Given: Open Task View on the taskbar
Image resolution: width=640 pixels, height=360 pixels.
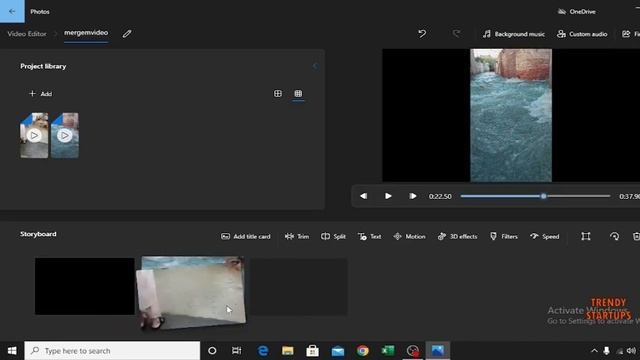Looking at the screenshot, I should point(236,351).
